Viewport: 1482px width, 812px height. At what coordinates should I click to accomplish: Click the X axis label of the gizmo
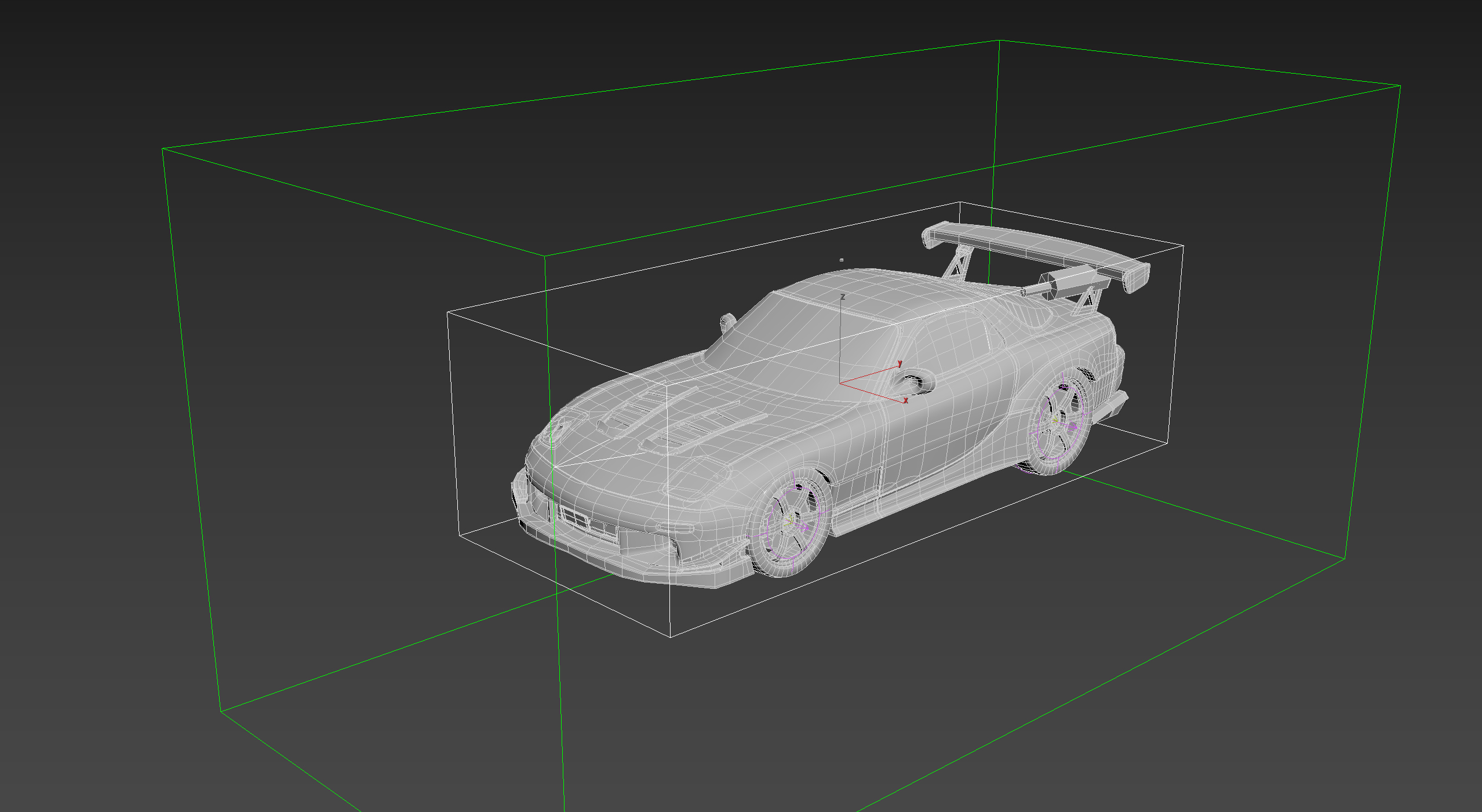coord(906,400)
